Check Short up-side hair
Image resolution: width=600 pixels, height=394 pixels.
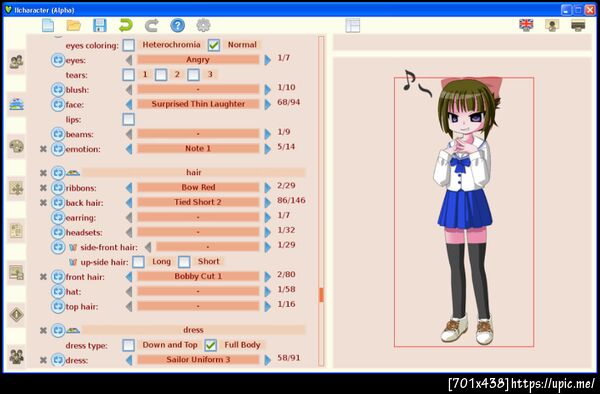[184, 262]
